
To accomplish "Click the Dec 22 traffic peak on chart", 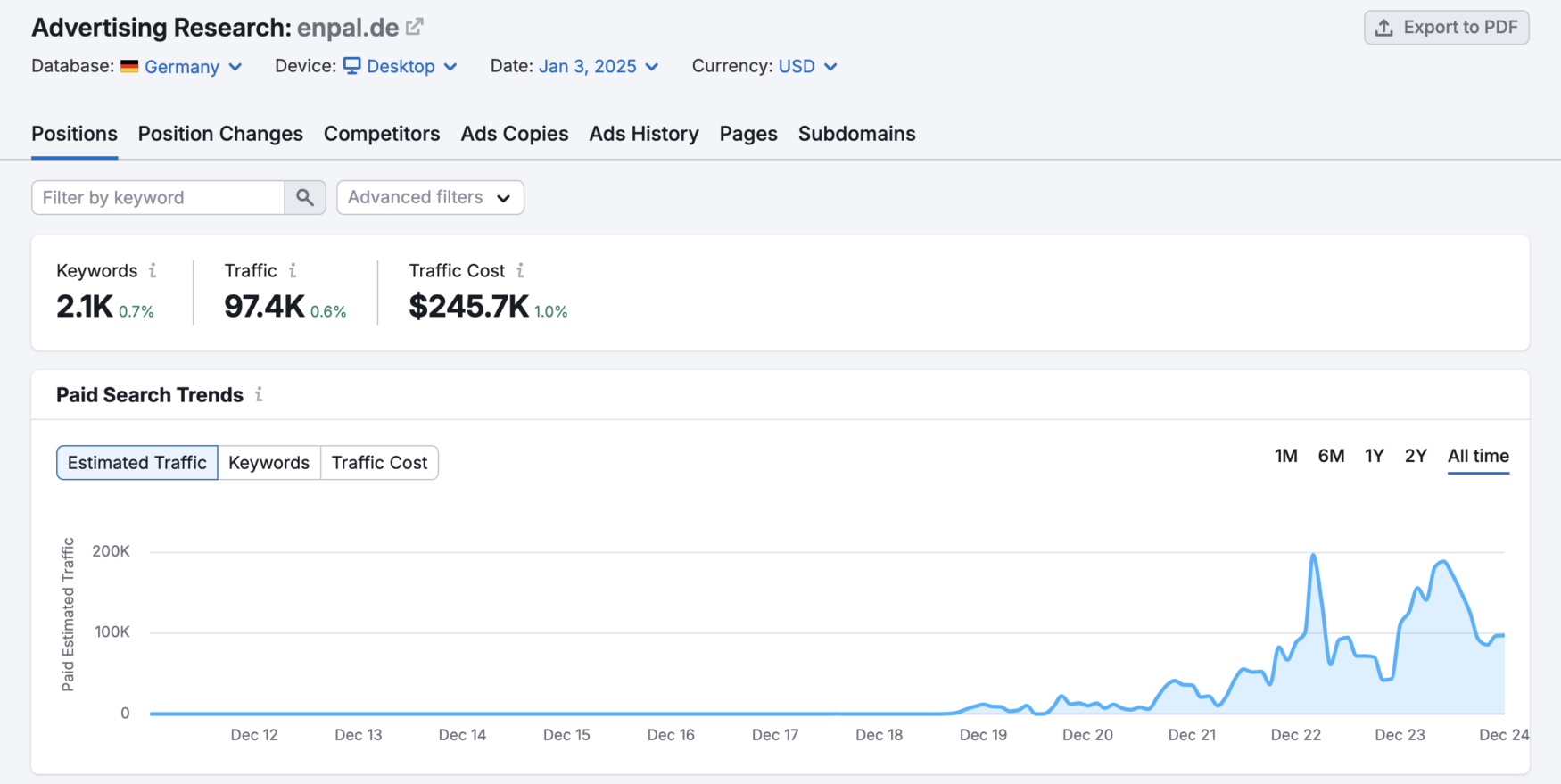I will pos(1313,556).
